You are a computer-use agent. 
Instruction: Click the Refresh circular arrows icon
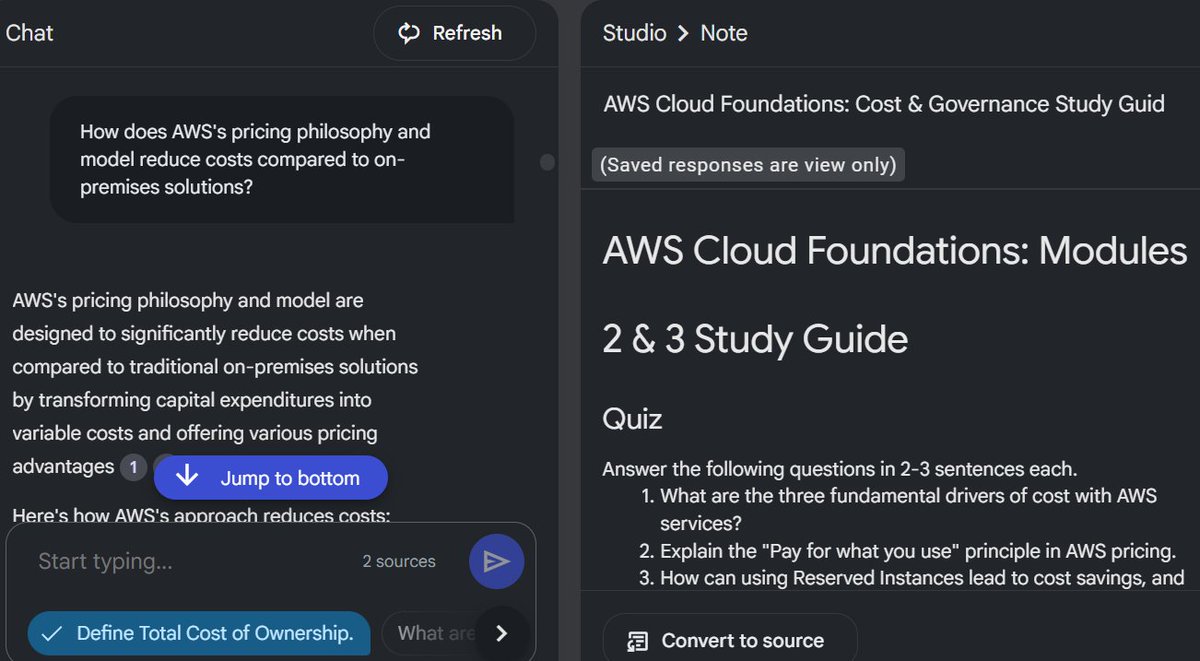(409, 34)
